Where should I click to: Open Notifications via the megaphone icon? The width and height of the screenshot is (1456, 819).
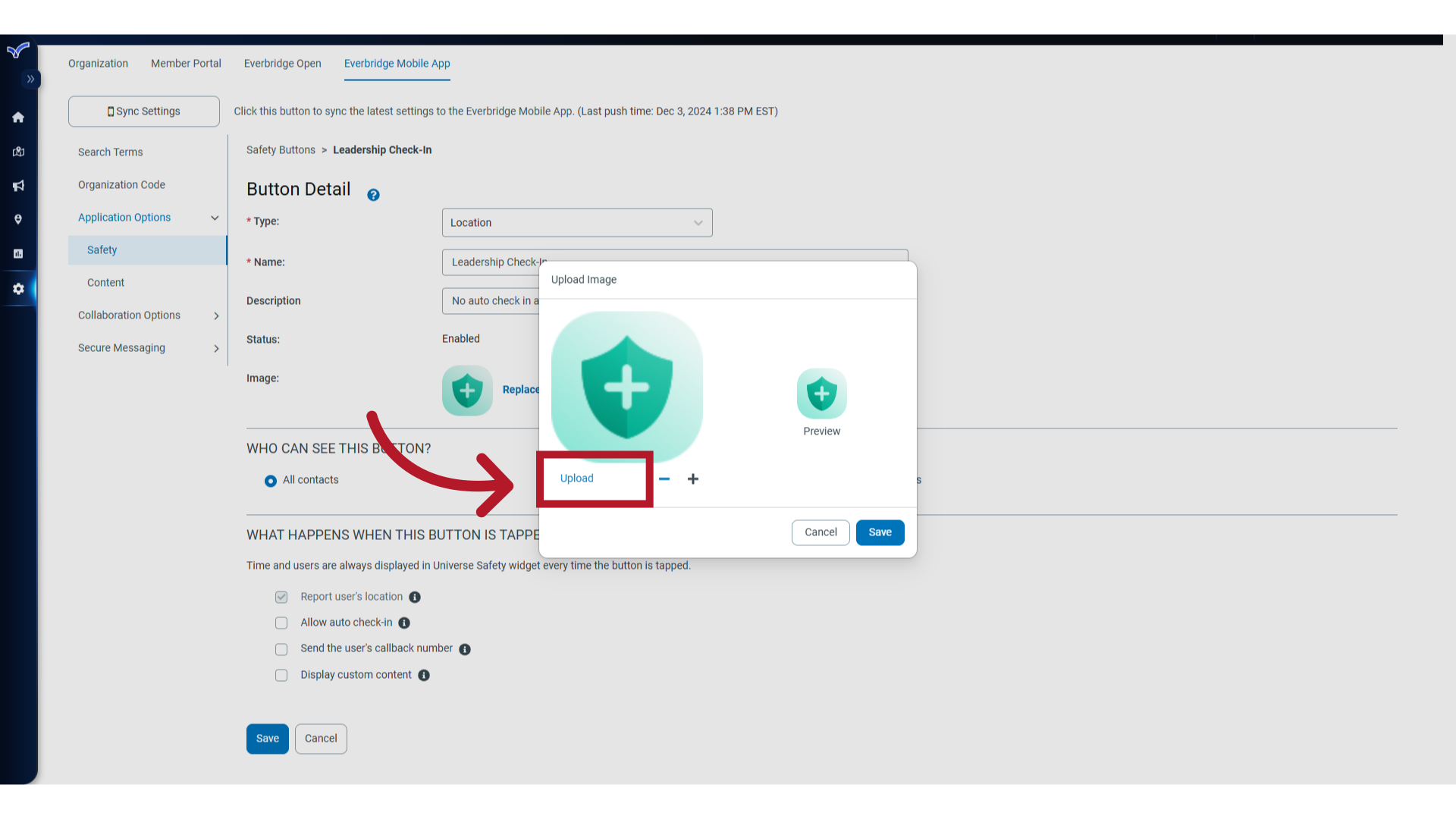(x=17, y=186)
